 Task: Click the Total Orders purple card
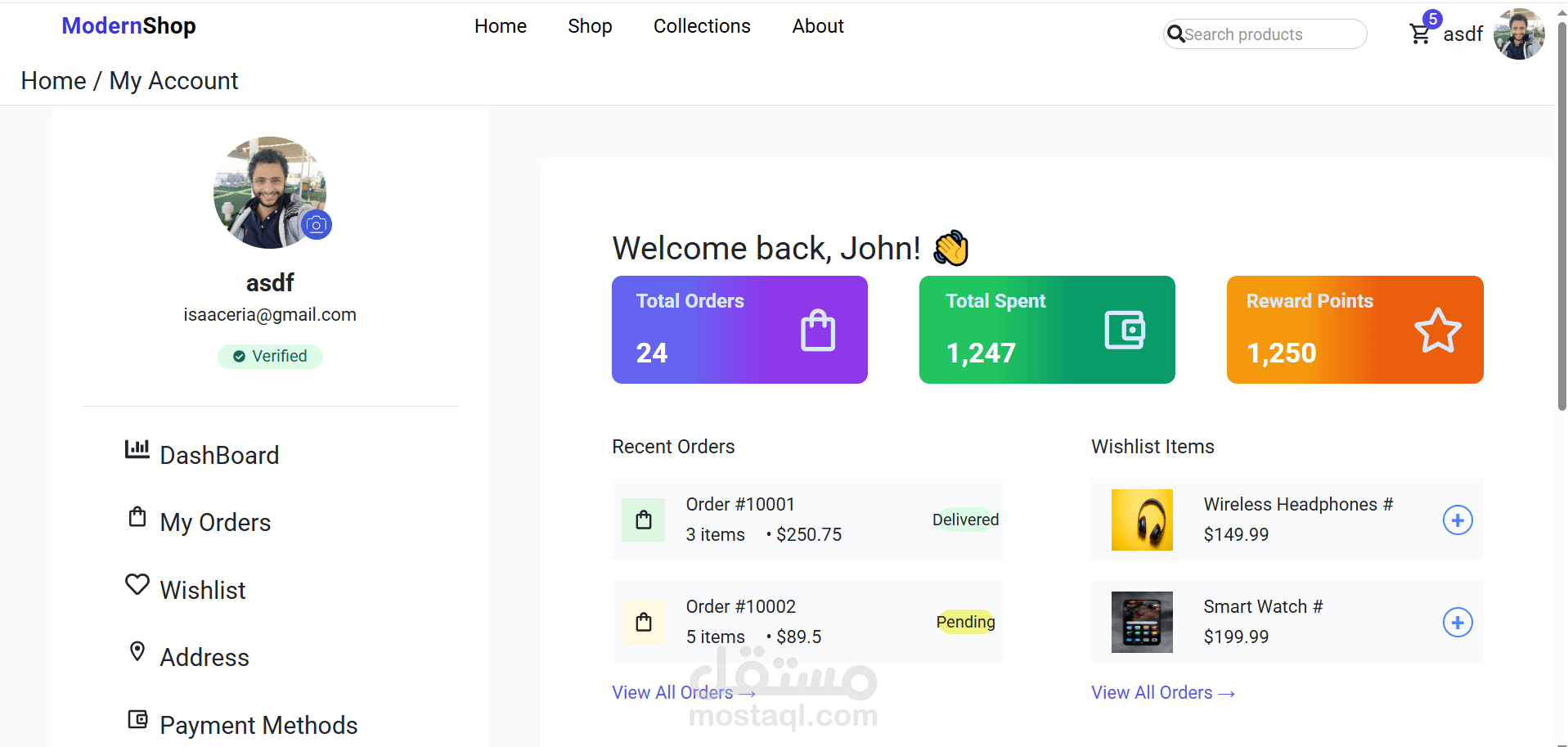[739, 330]
